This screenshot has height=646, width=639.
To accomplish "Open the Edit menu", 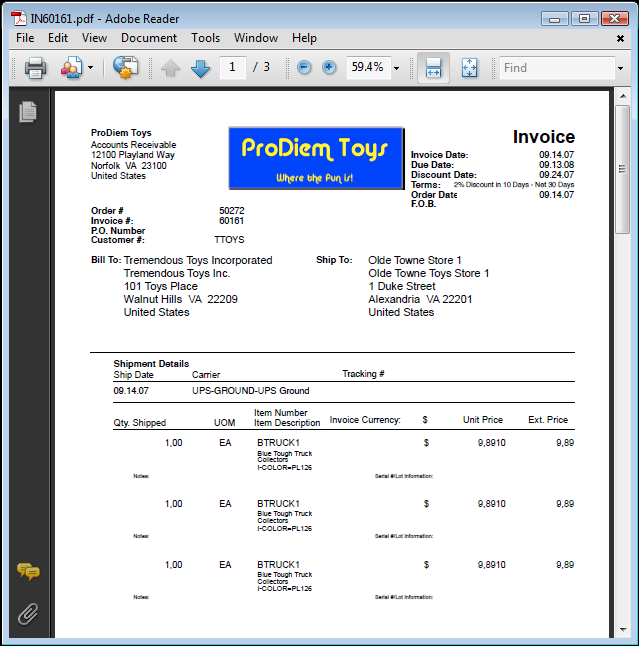I will [x=58, y=38].
